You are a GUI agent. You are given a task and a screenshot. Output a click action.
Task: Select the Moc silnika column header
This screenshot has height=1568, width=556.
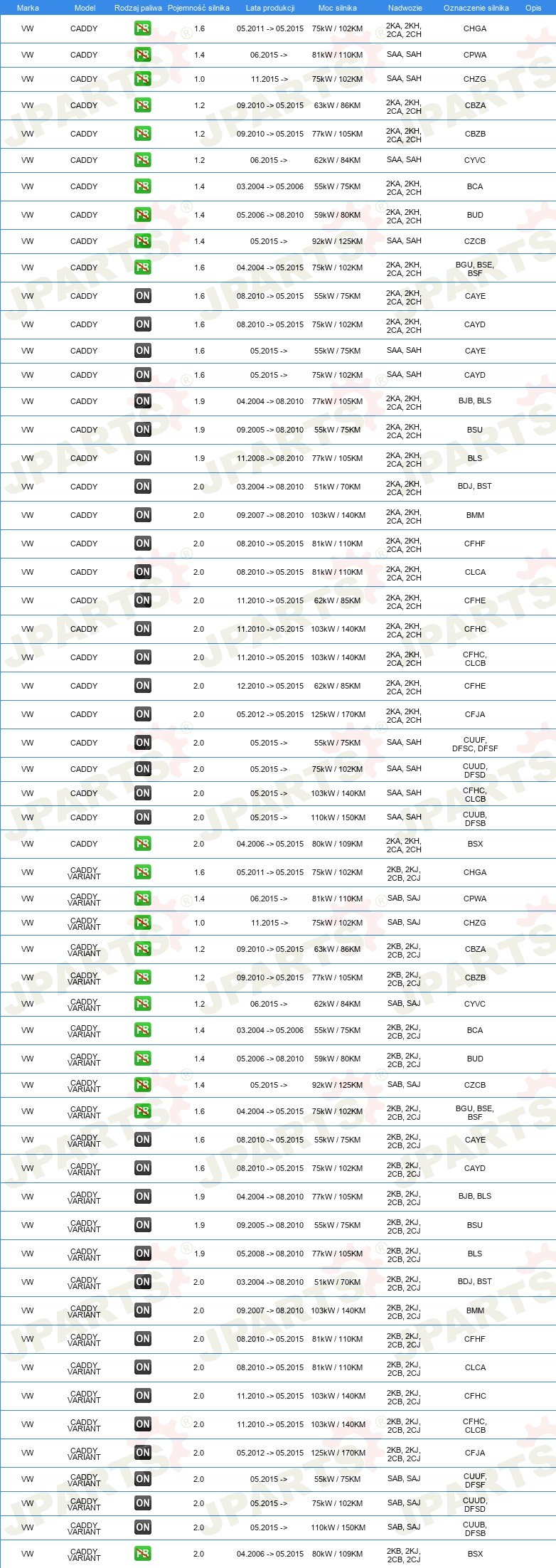338,8
